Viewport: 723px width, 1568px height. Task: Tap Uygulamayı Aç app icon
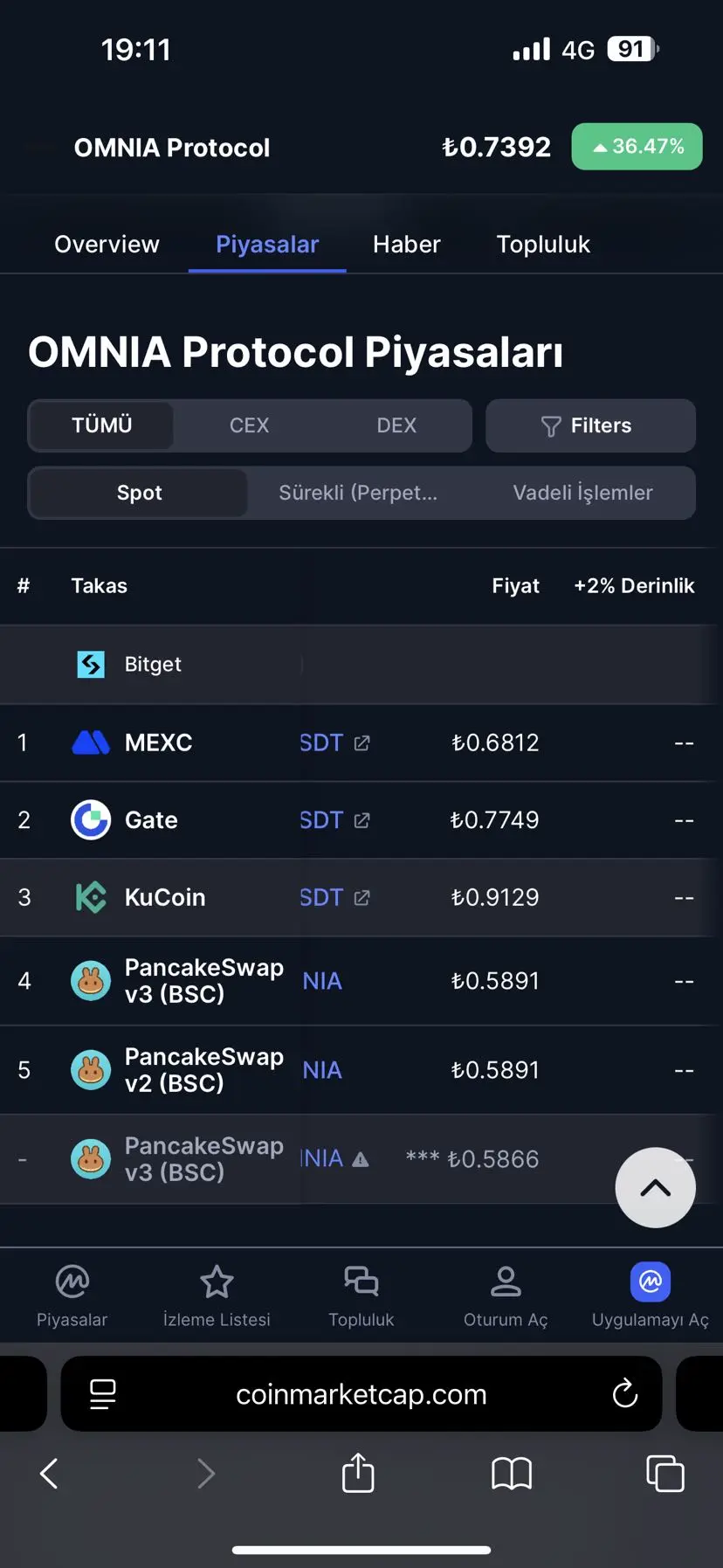[651, 1281]
